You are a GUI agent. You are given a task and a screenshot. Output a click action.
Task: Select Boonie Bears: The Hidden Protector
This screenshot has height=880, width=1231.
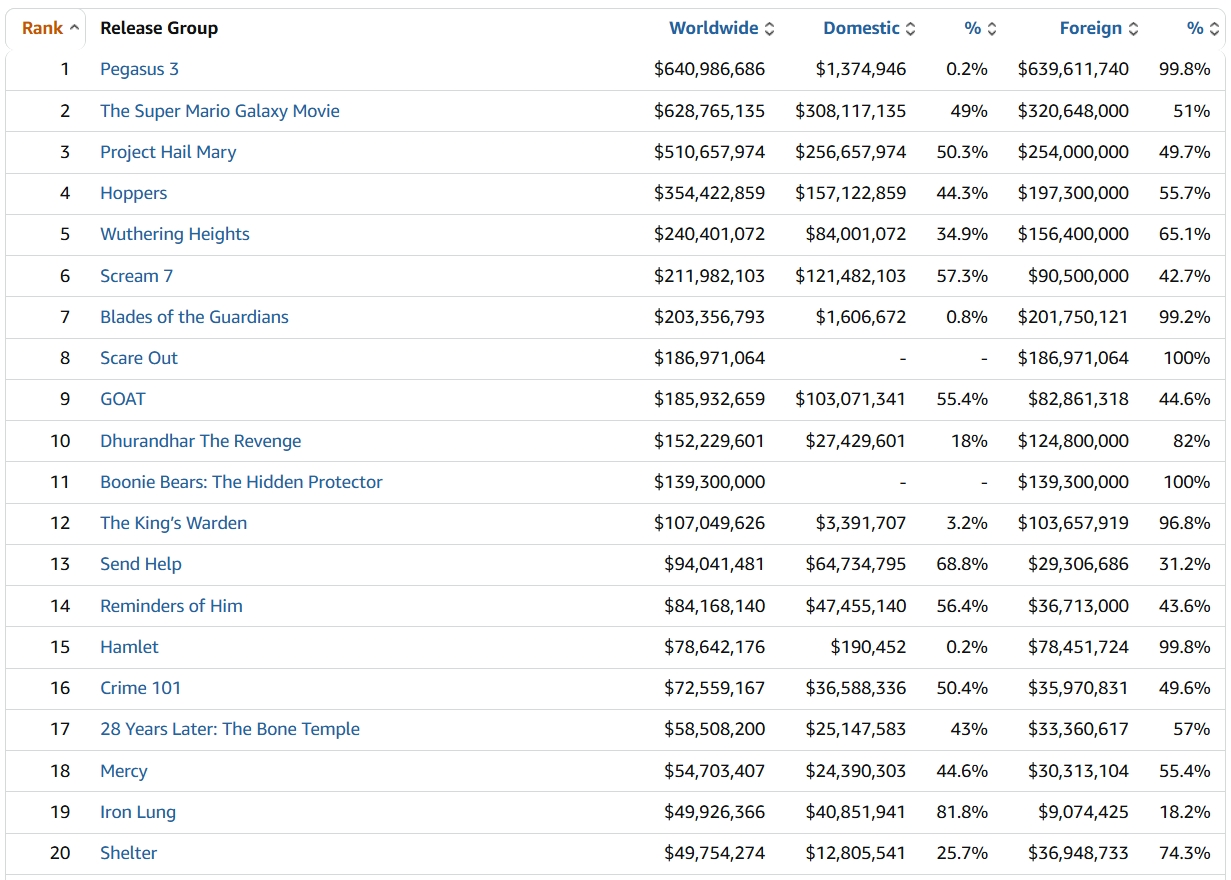click(x=241, y=482)
